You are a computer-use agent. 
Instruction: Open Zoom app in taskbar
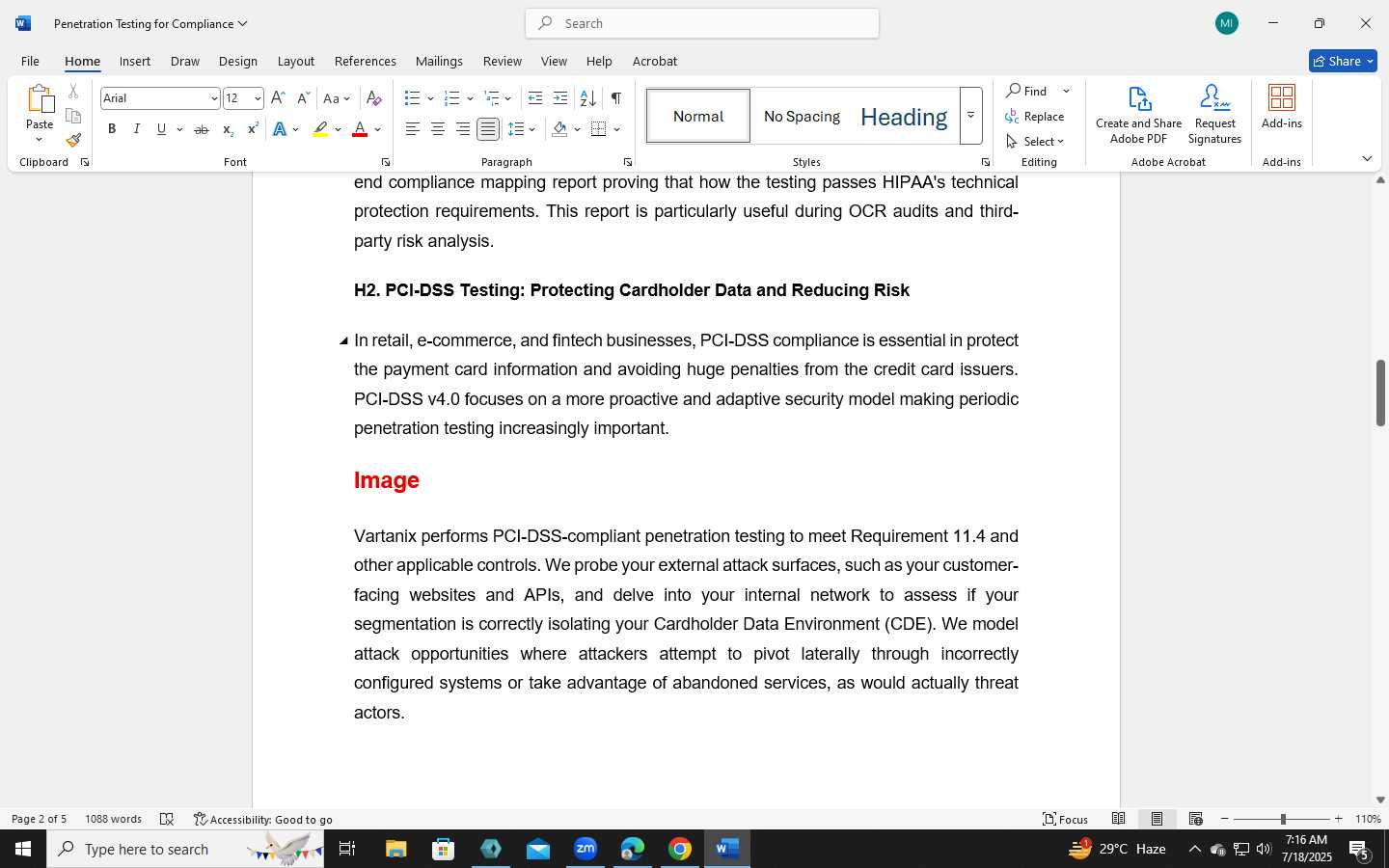pyautogui.click(x=586, y=849)
